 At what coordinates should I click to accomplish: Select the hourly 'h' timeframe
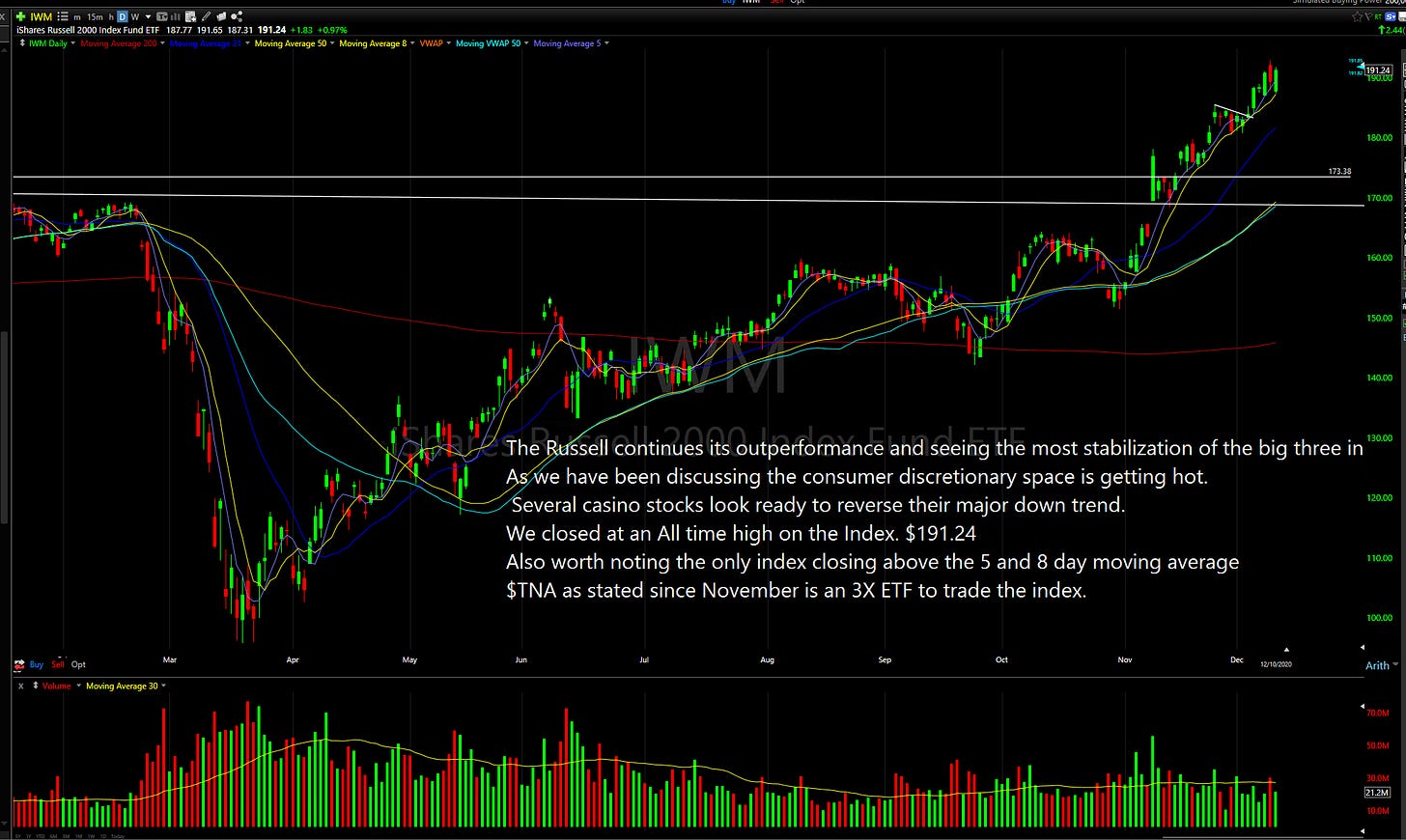(111, 17)
